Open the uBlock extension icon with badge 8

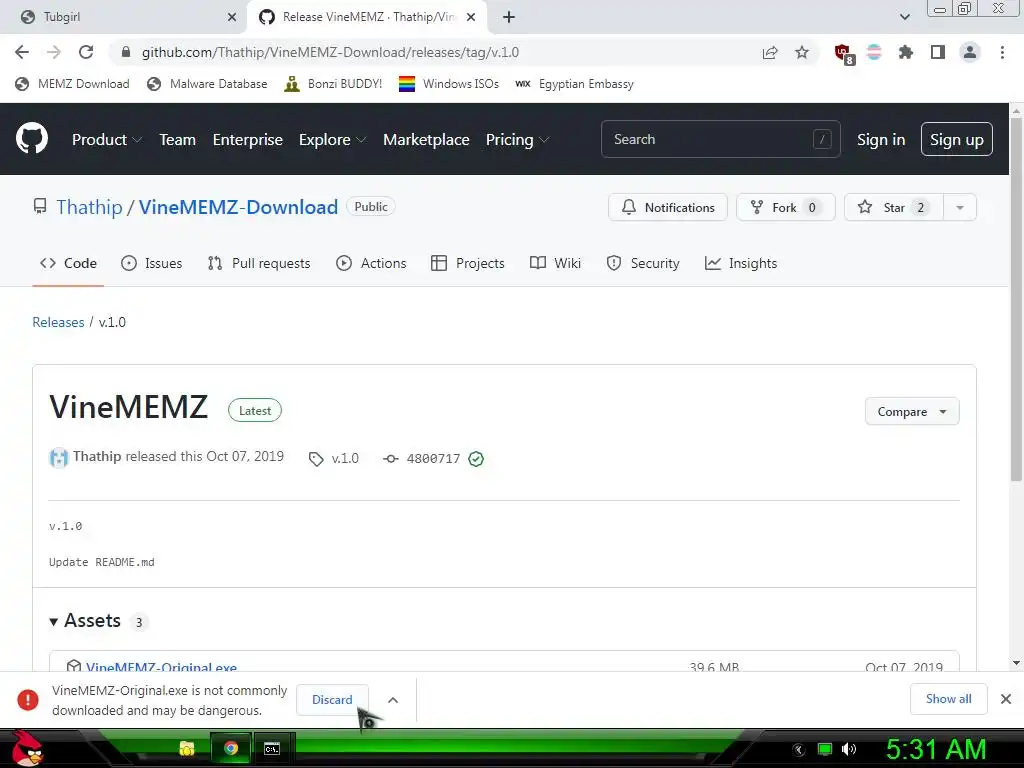[x=844, y=54]
